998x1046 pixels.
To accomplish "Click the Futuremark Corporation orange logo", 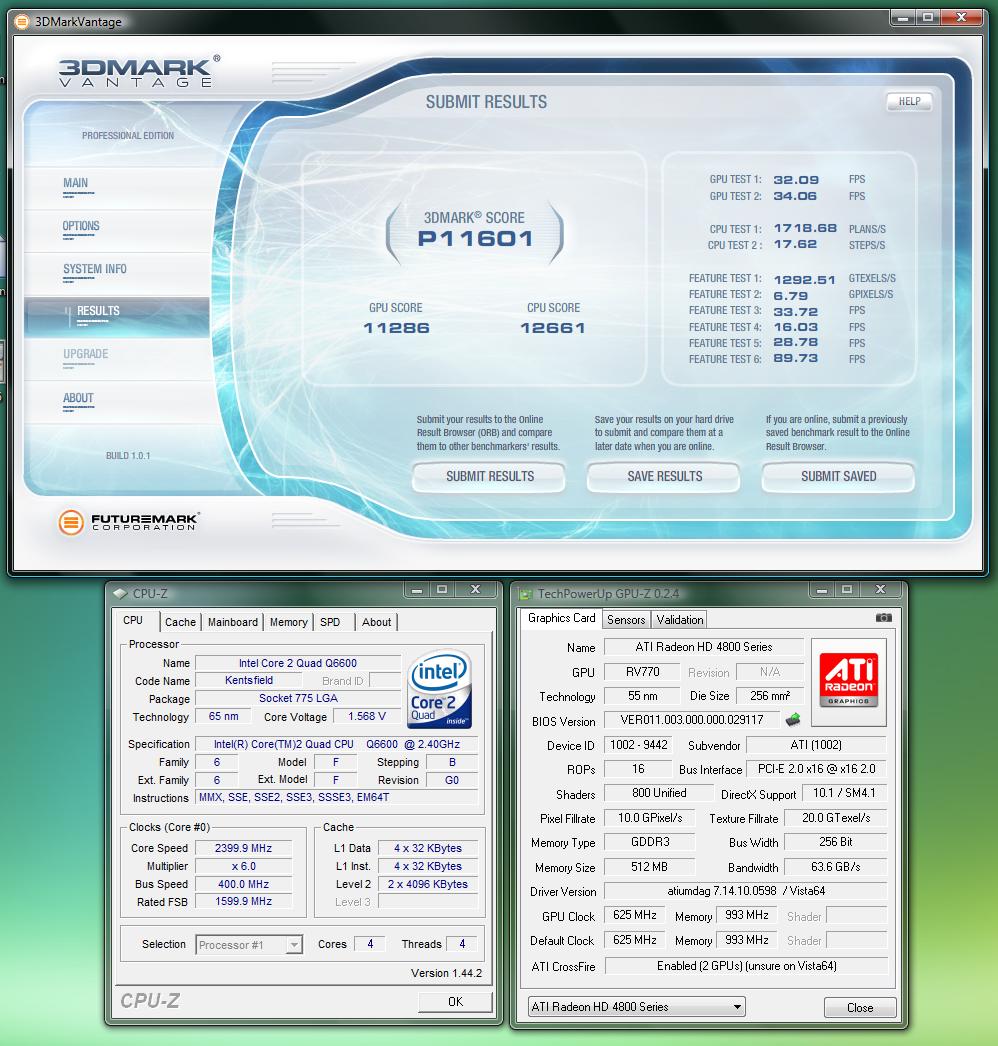I will (71, 522).
